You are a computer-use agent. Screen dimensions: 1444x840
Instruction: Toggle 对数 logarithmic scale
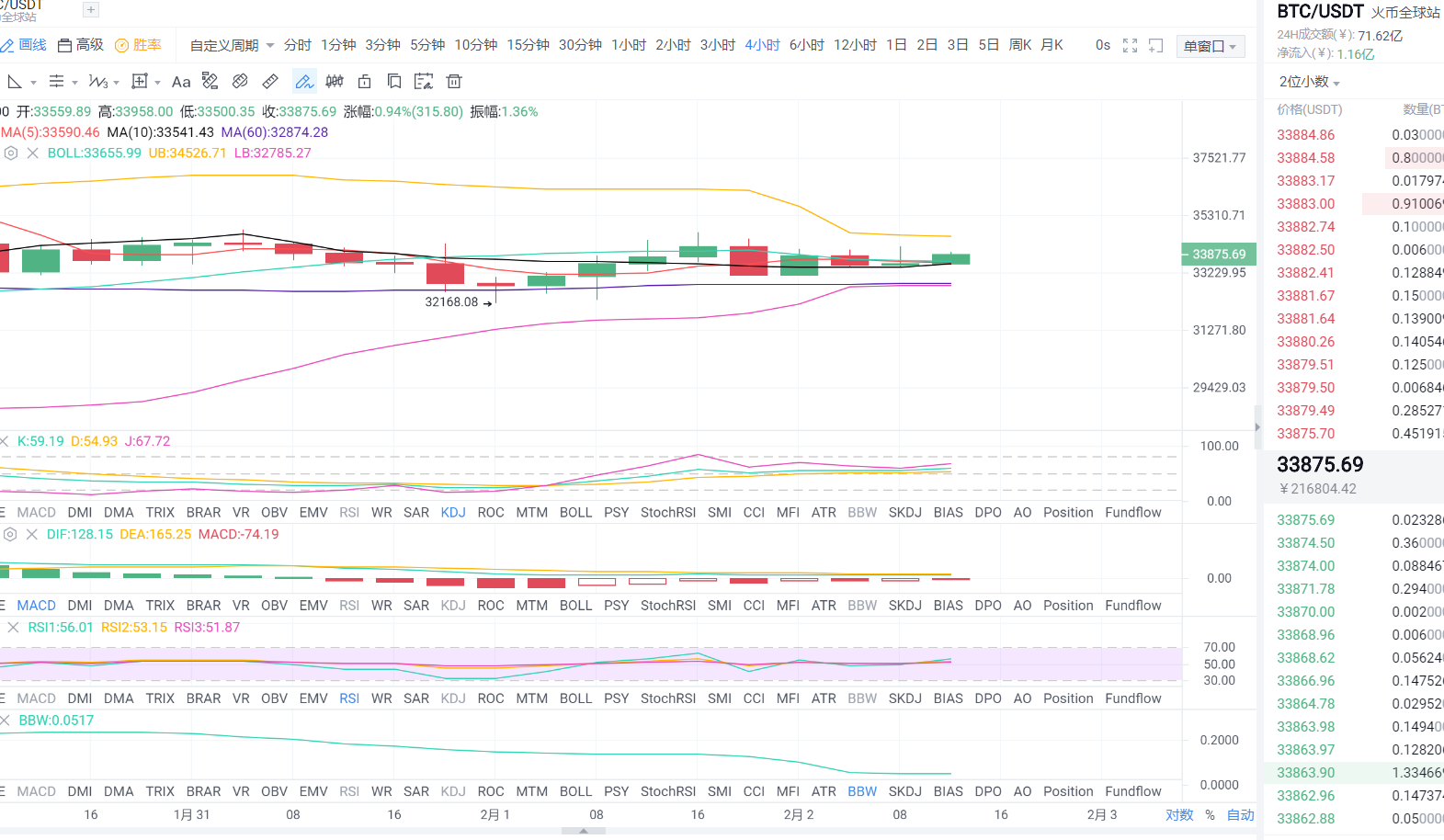[1179, 815]
